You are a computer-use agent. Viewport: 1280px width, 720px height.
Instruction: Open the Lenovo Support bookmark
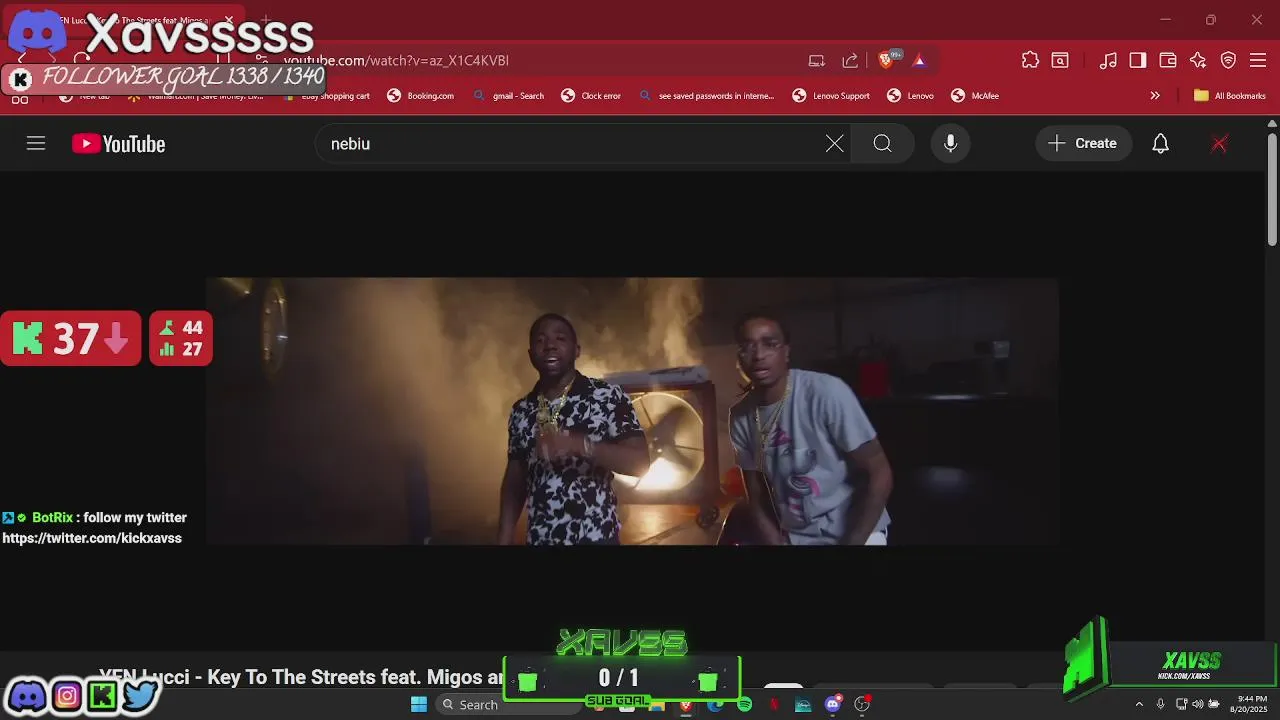[831, 96]
